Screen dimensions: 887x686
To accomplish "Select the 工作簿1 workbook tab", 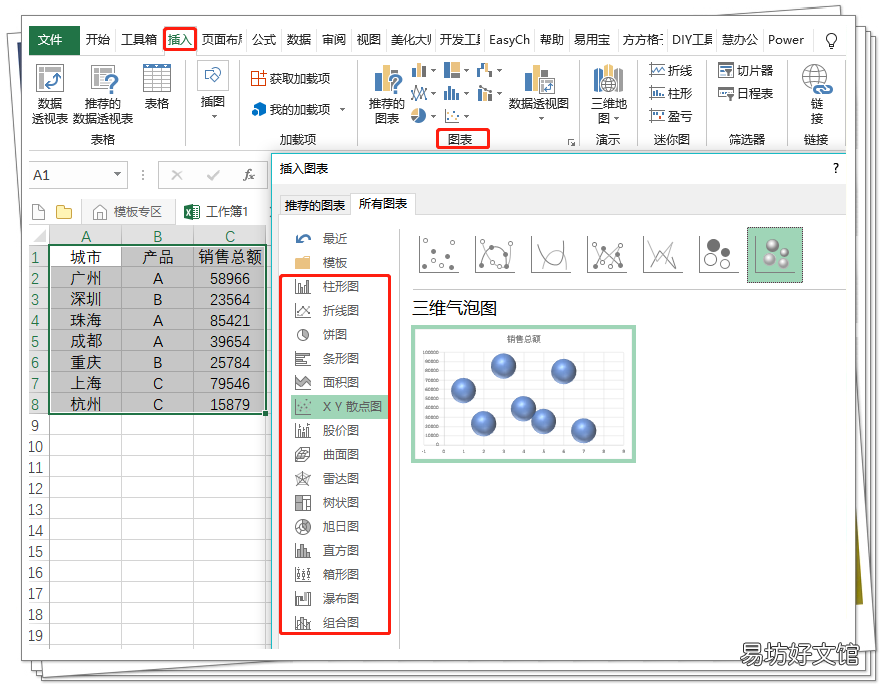I will click(217, 212).
